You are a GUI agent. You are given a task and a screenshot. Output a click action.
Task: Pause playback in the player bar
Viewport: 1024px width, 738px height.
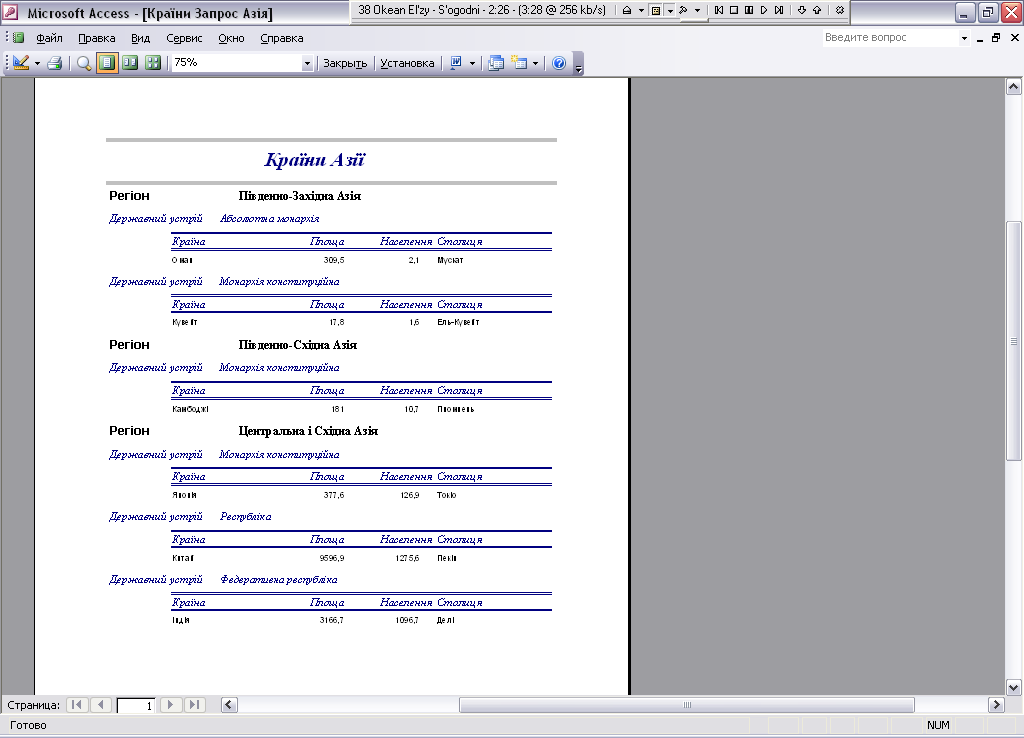pyautogui.click(x=748, y=10)
